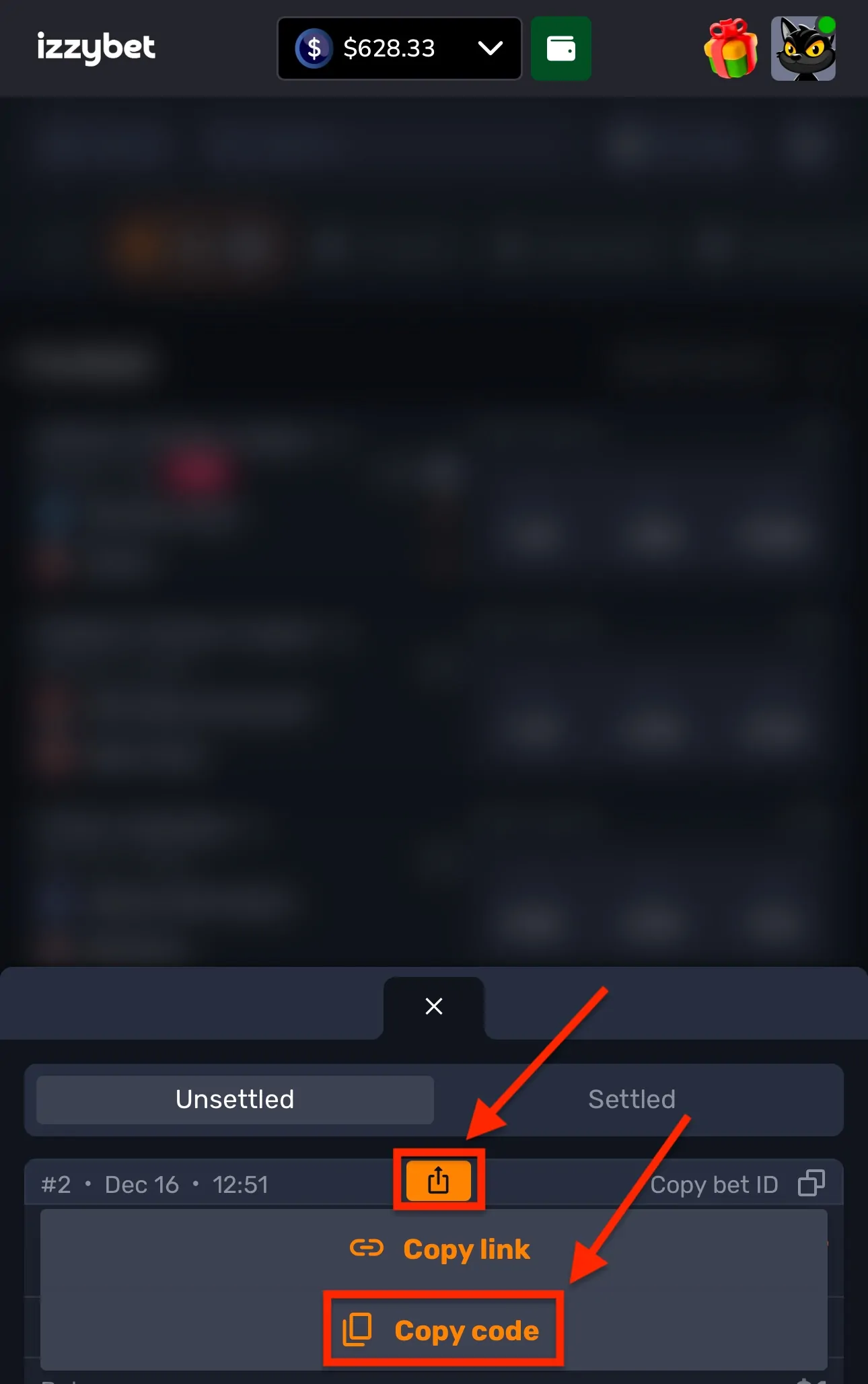Click the chain link icon
This screenshot has height=1384, width=868.
tap(367, 1248)
